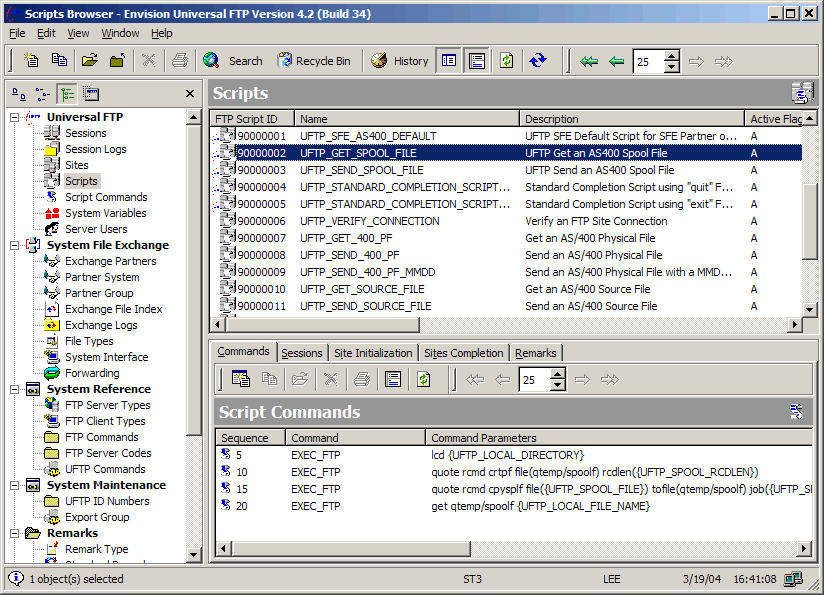Collapse the System Maintenance tree node
The width and height of the screenshot is (824, 595).
pos(15,485)
